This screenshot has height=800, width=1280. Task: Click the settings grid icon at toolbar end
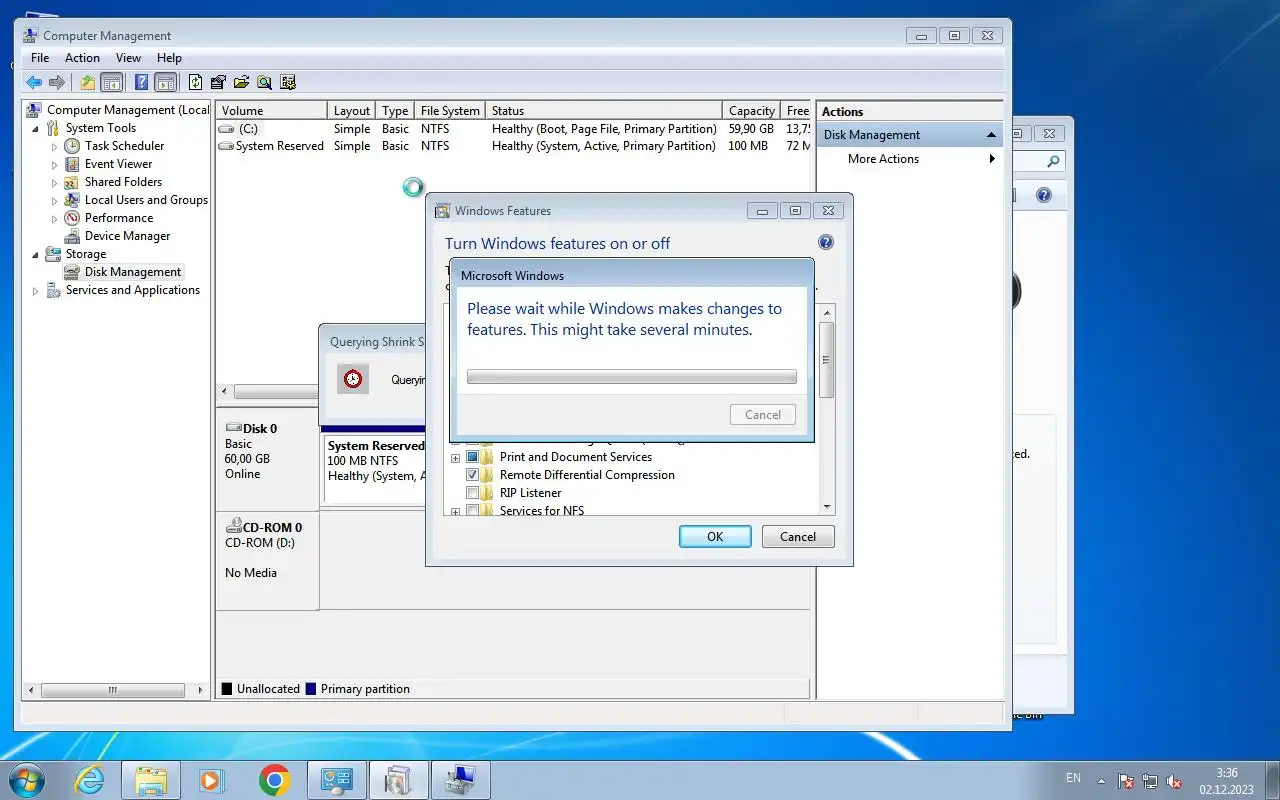288,82
